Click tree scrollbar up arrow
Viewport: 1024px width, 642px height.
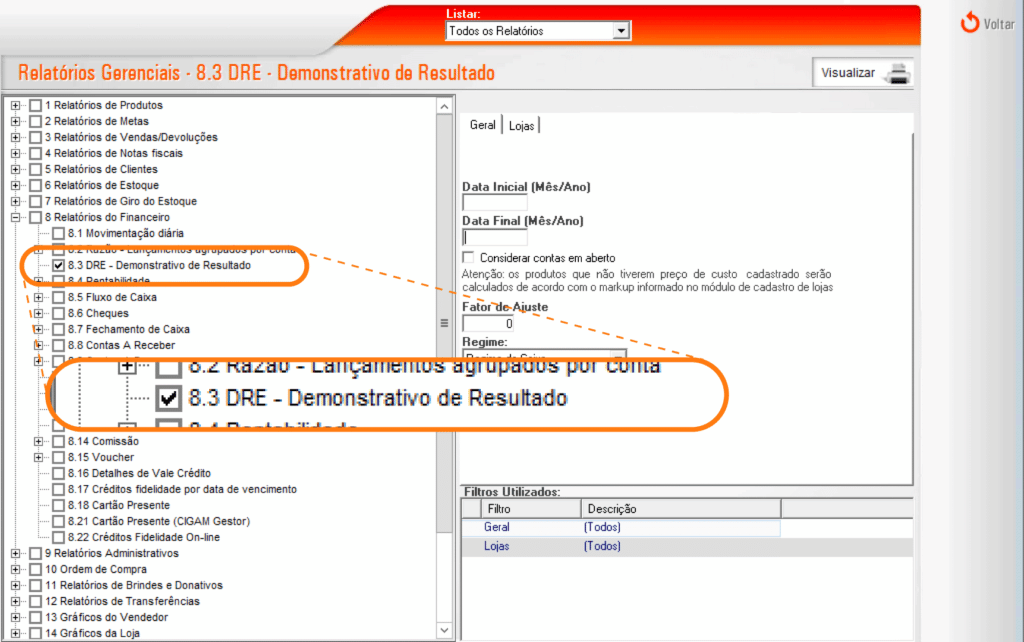(x=444, y=106)
